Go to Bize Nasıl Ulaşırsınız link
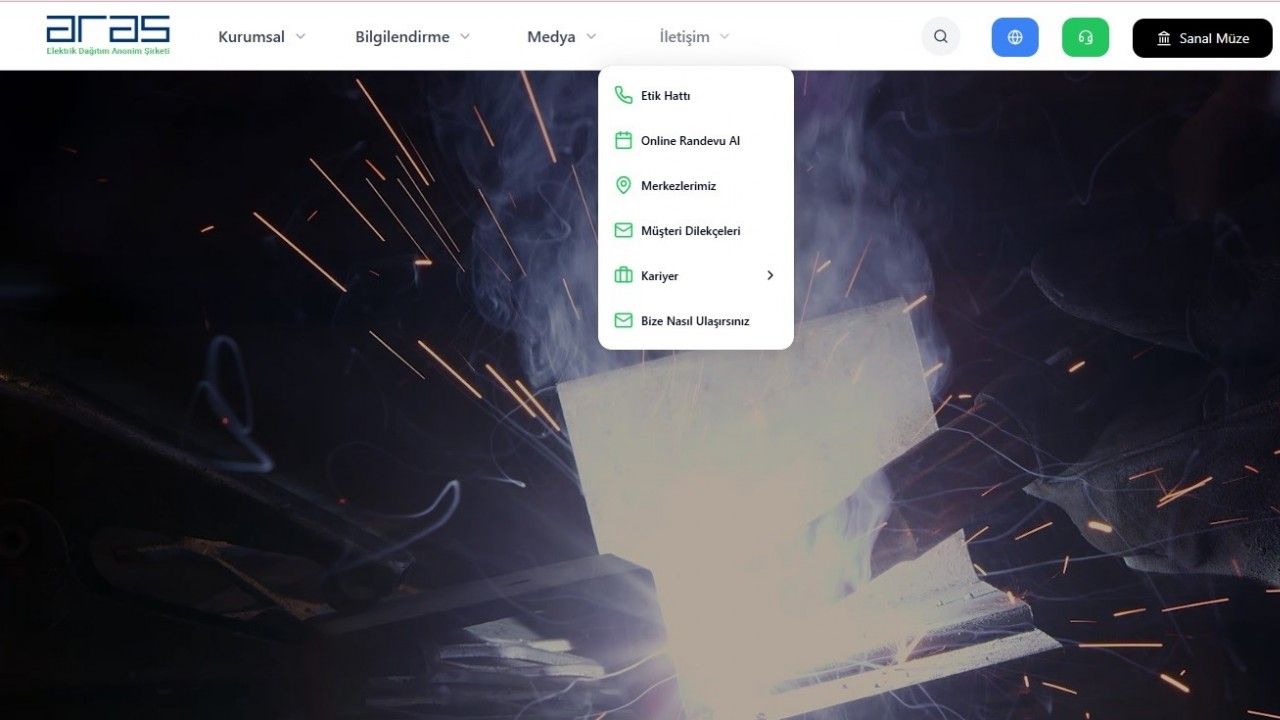This screenshot has height=720, width=1280. click(695, 321)
